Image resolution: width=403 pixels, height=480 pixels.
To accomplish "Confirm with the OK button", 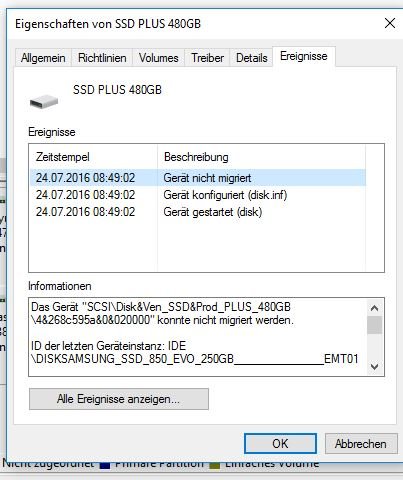I will (280, 444).
